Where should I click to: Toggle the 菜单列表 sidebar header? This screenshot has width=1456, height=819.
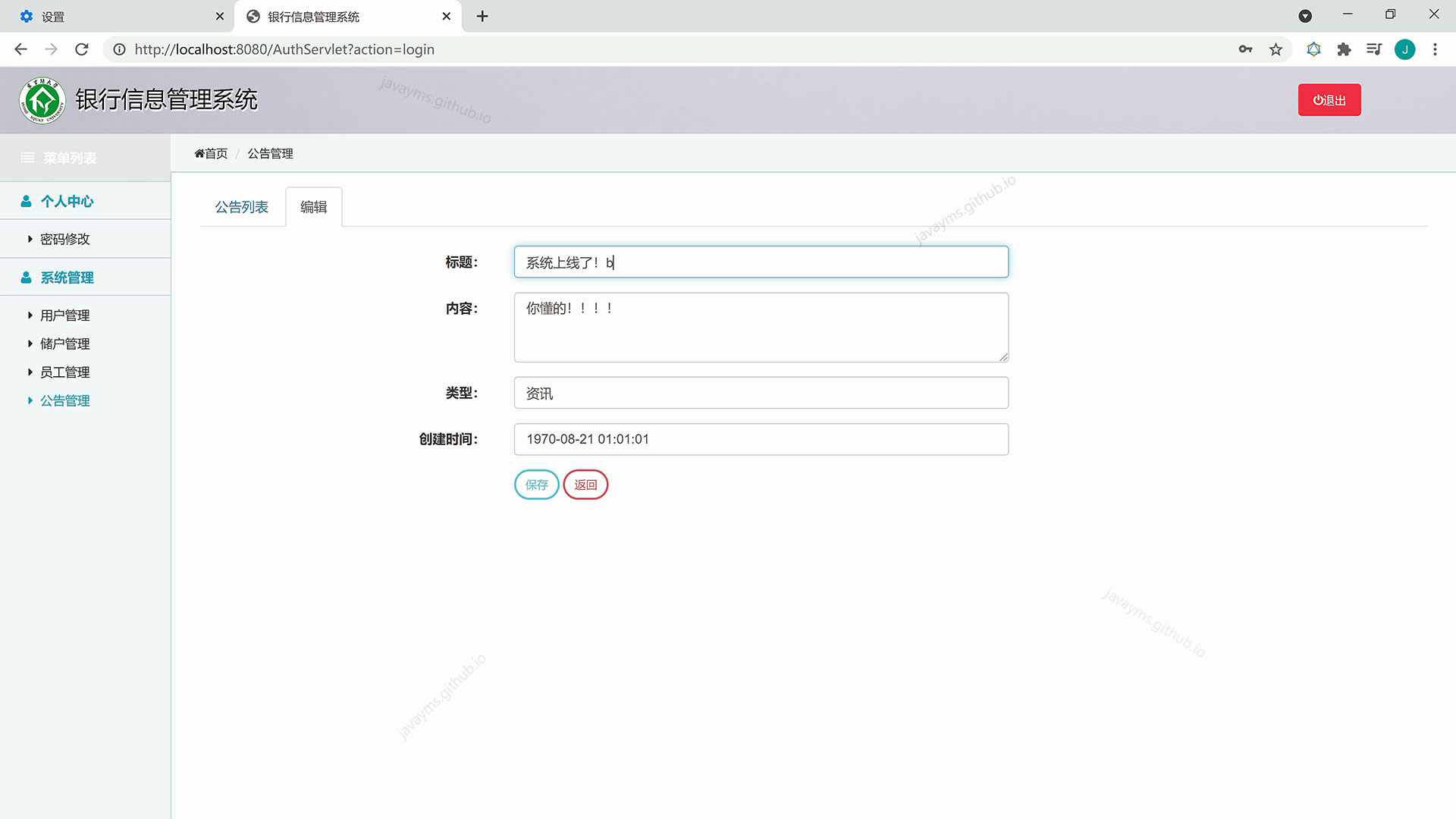[x=68, y=158]
